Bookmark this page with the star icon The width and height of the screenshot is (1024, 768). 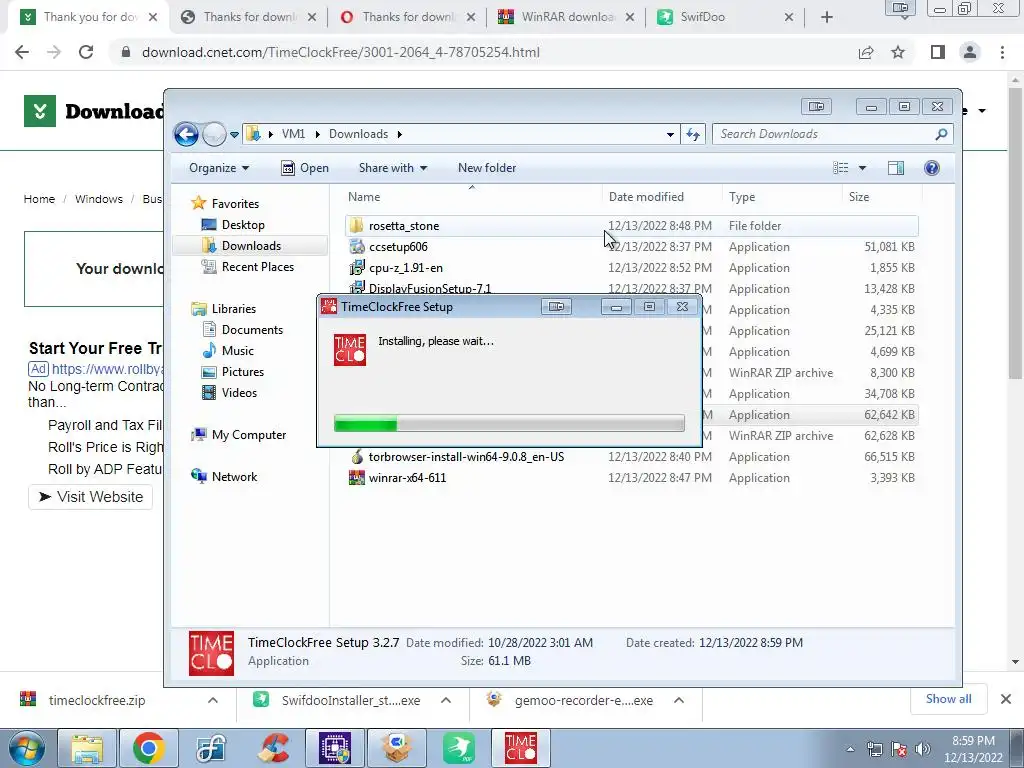click(x=898, y=52)
